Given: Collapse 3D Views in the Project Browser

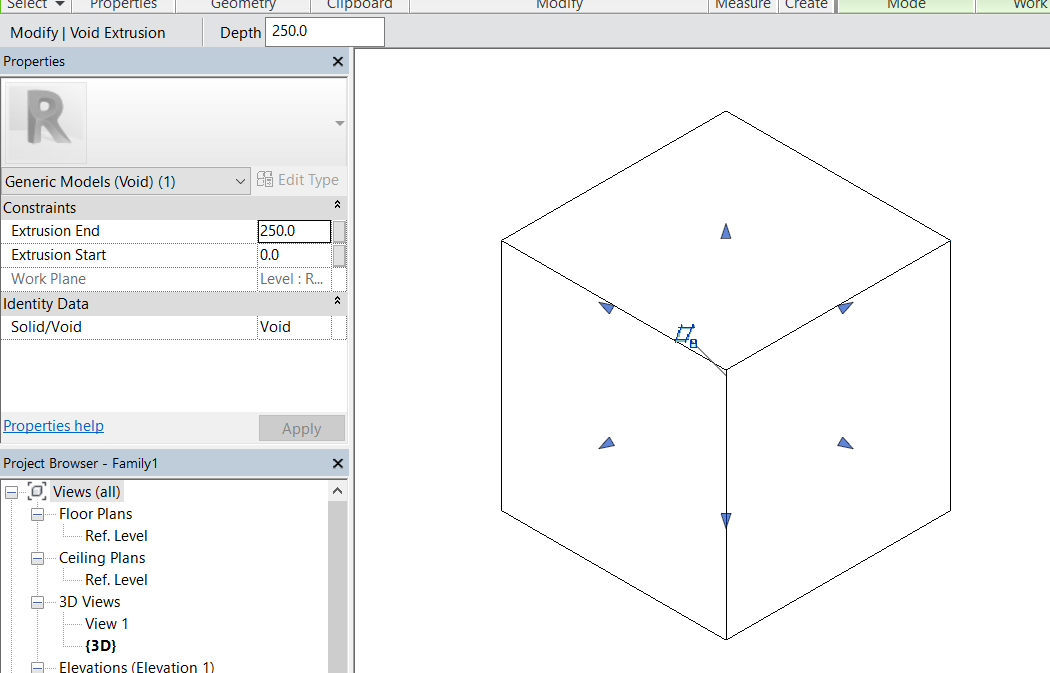Looking at the screenshot, I should (x=37, y=601).
